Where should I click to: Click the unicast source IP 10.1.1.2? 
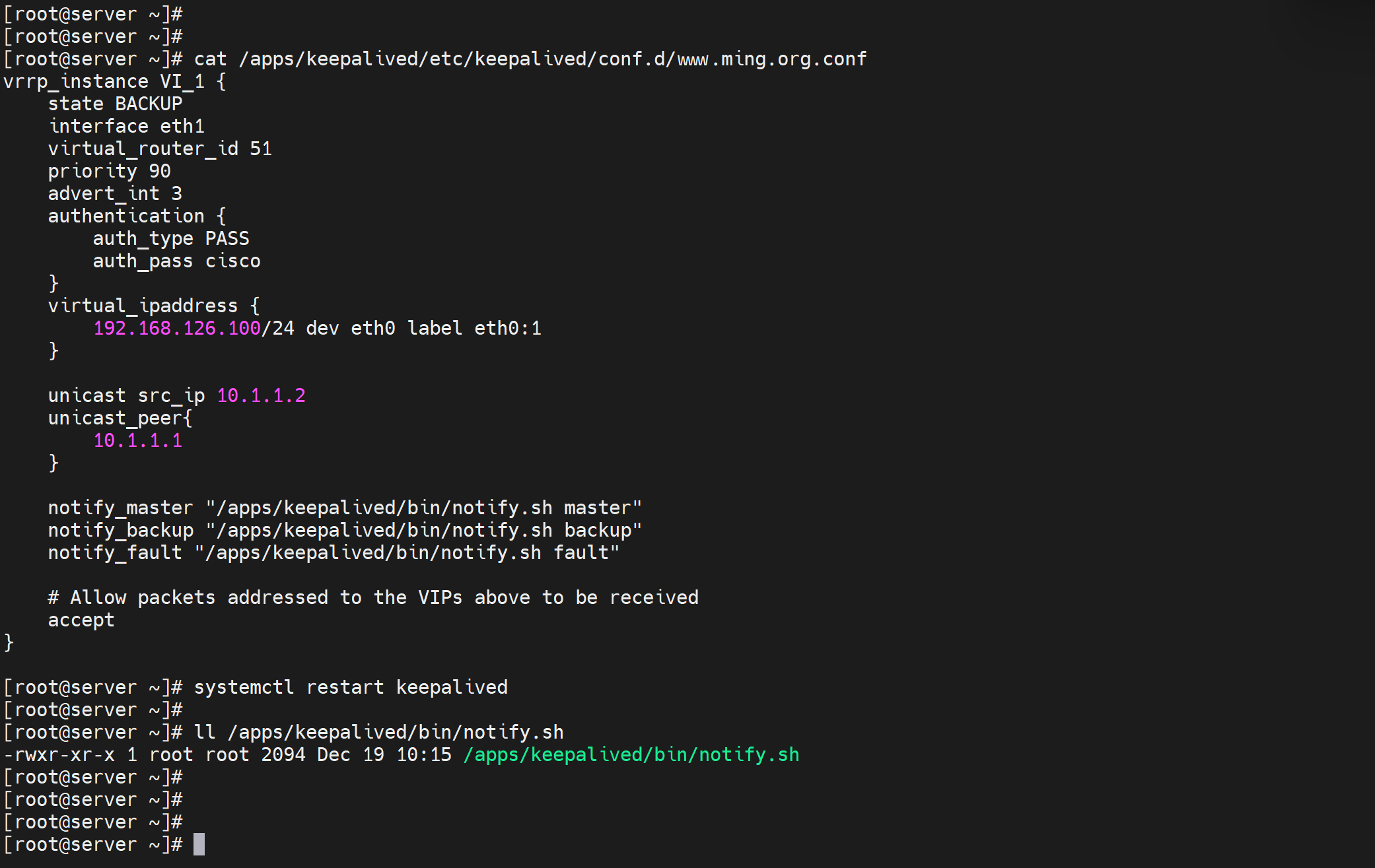pyautogui.click(x=261, y=395)
